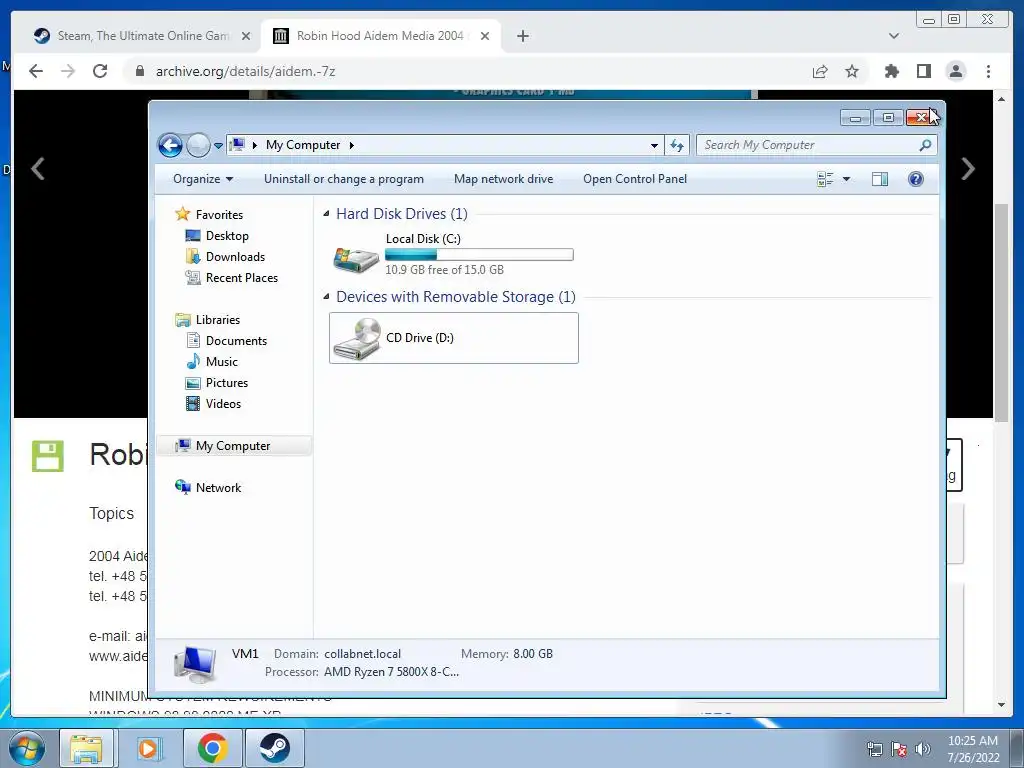
Task: Click the Local Disk (C:) space bar
Action: [479, 255]
